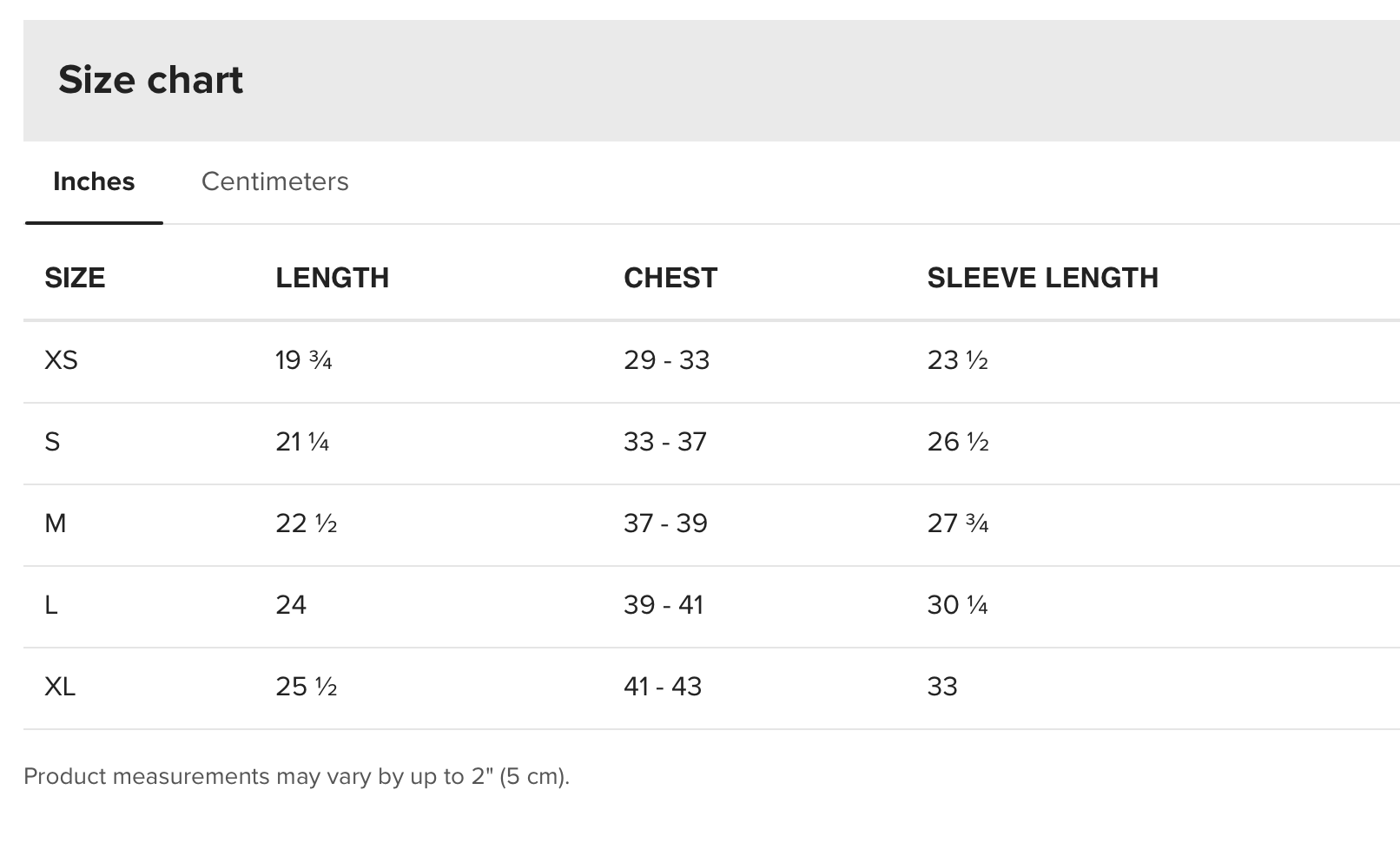1400x849 pixels.
Task: Click the CHEST column header
Action: pyautogui.click(x=670, y=278)
